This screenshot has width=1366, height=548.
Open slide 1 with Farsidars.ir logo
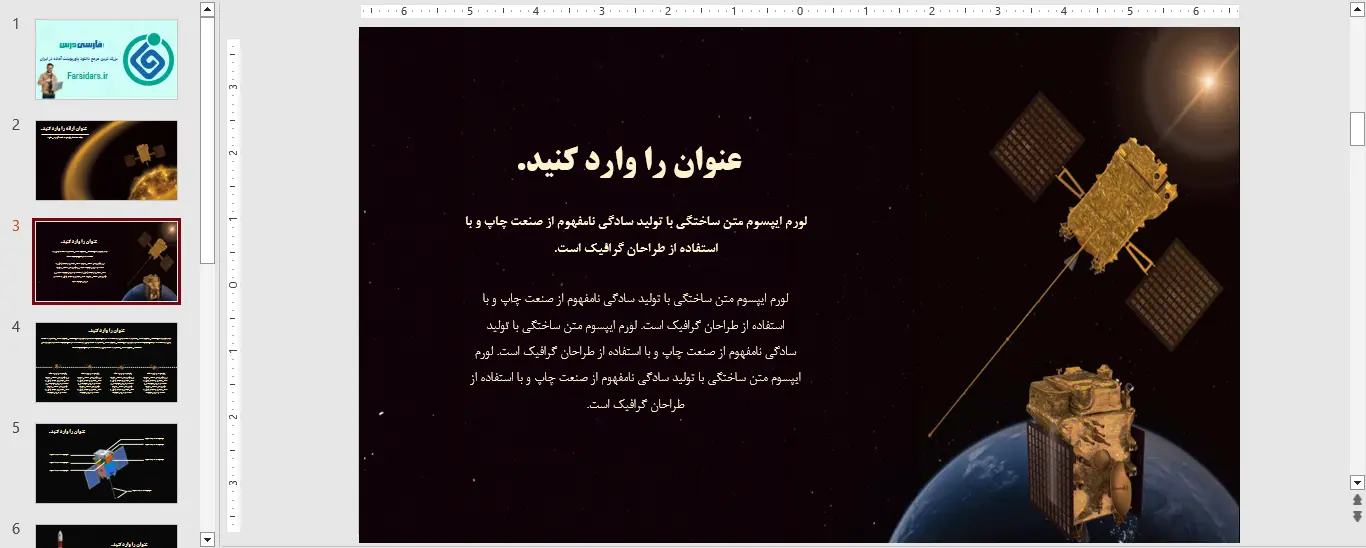[x=106, y=59]
